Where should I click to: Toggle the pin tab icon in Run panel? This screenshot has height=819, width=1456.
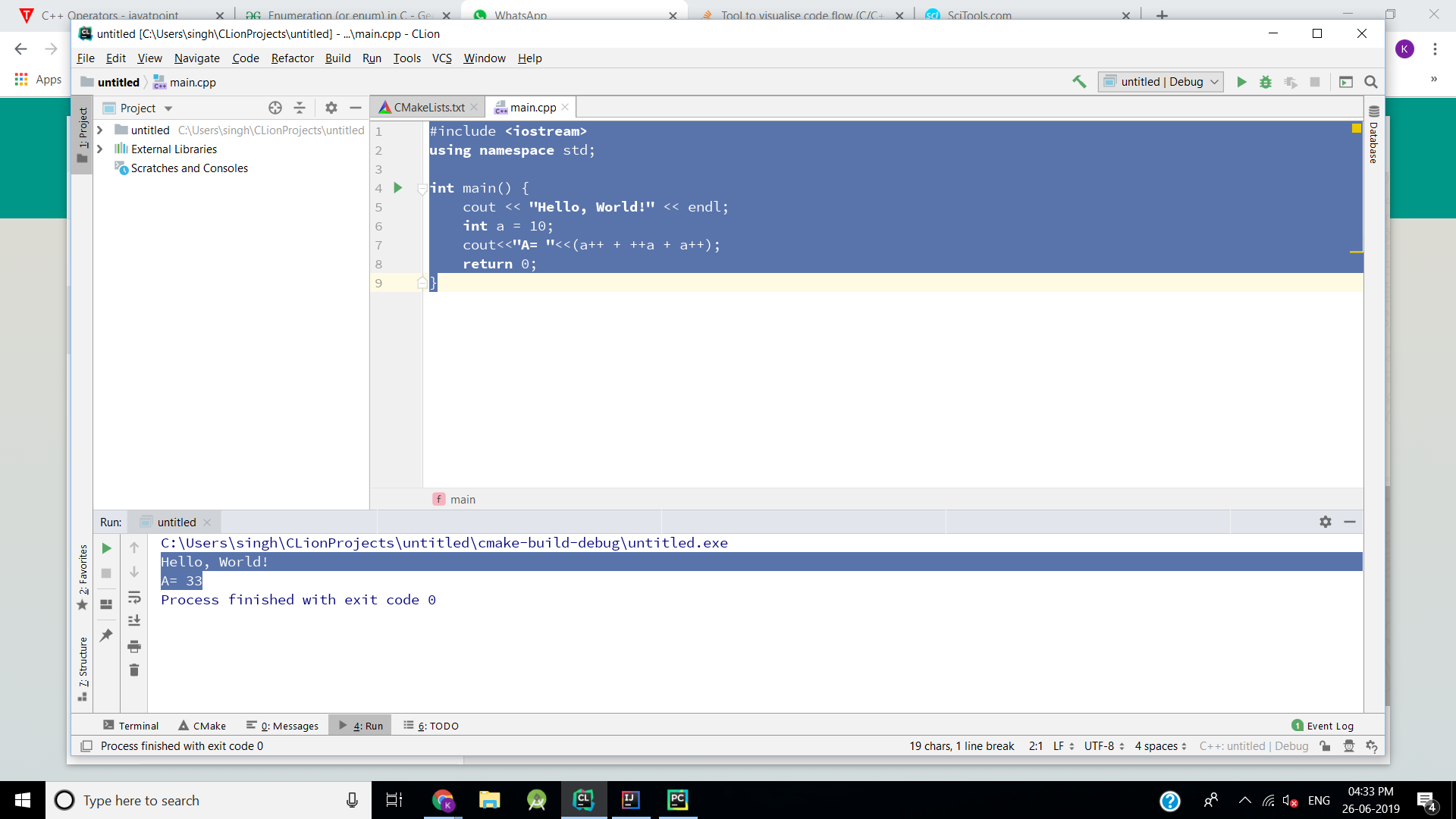[106, 635]
